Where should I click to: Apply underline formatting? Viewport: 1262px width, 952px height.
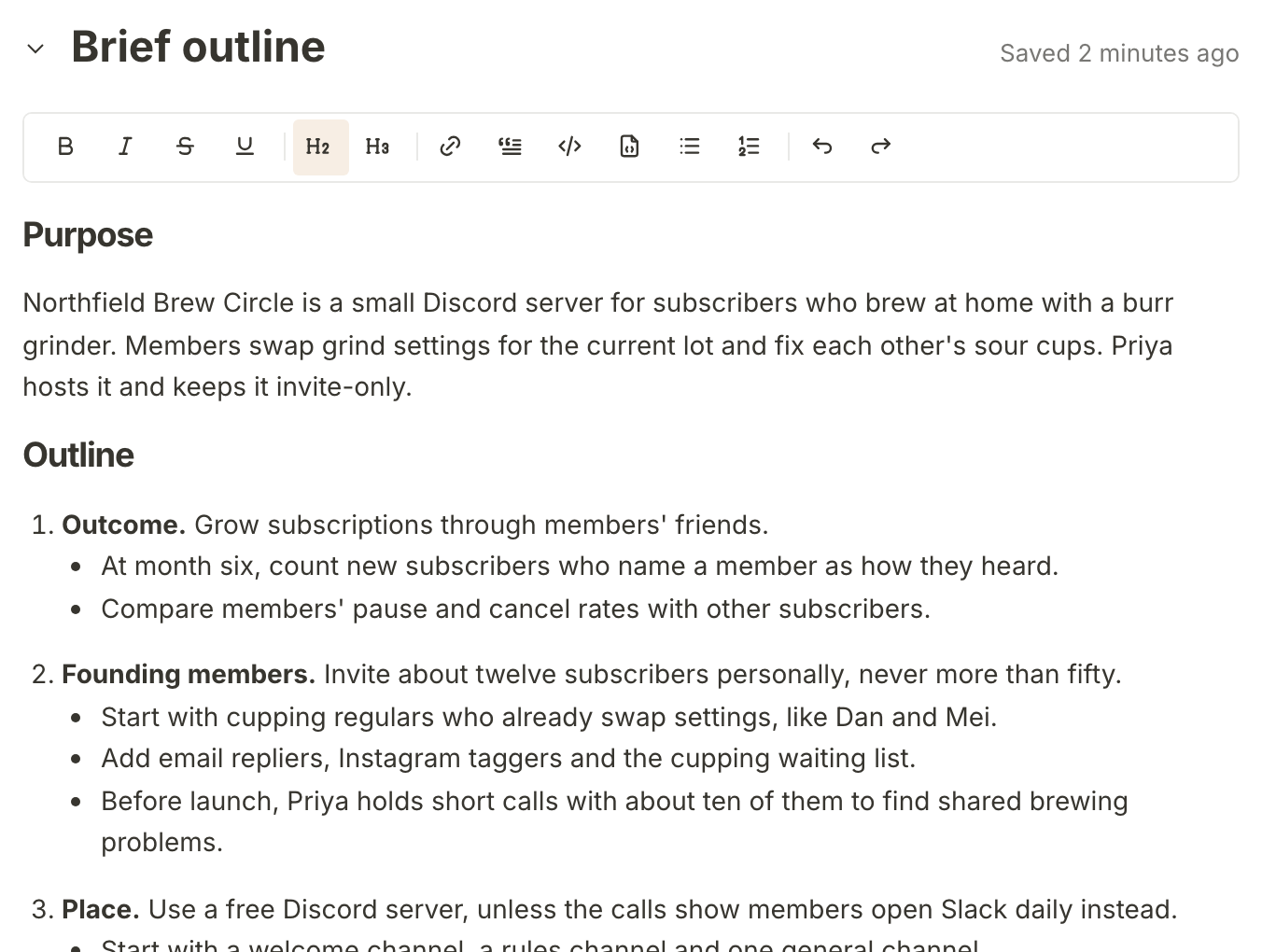245,147
